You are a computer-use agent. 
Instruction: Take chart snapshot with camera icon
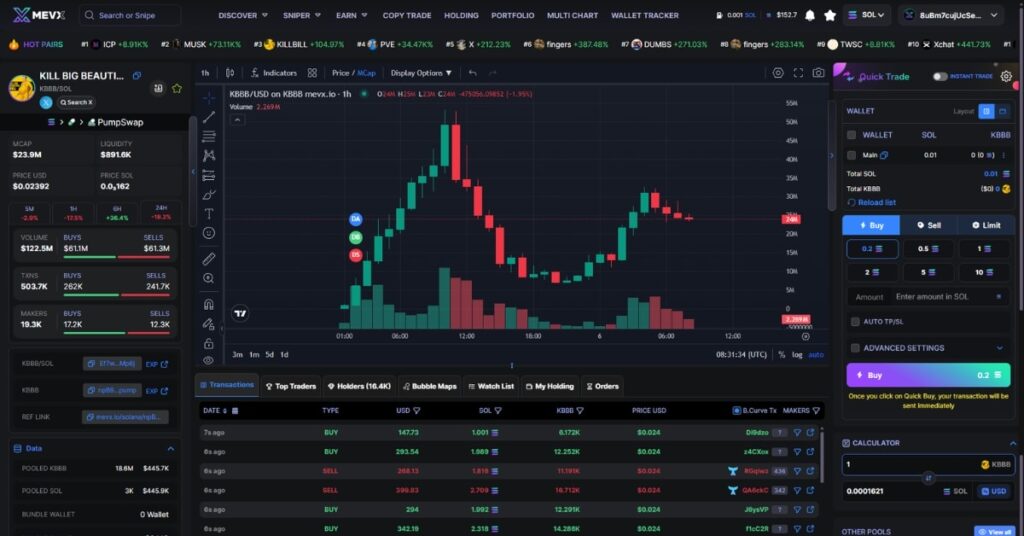[x=818, y=73]
